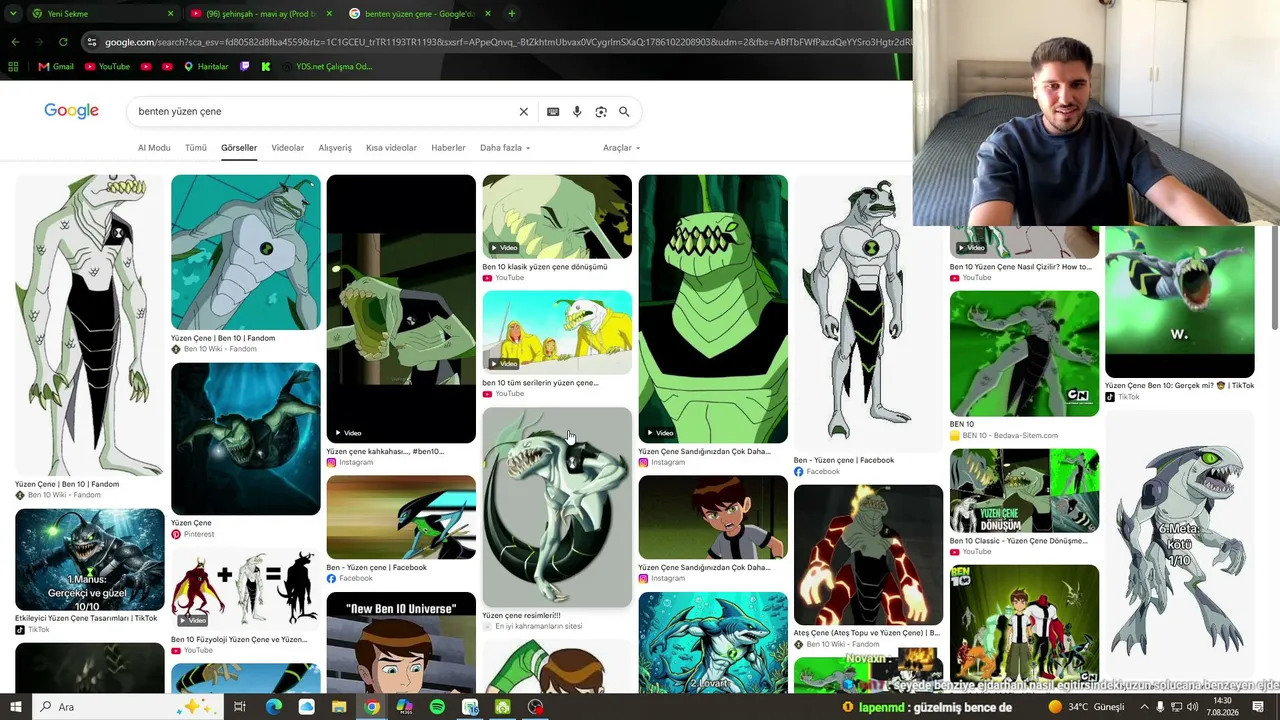Reload the page with the refresh icon

pyautogui.click(x=63, y=42)
